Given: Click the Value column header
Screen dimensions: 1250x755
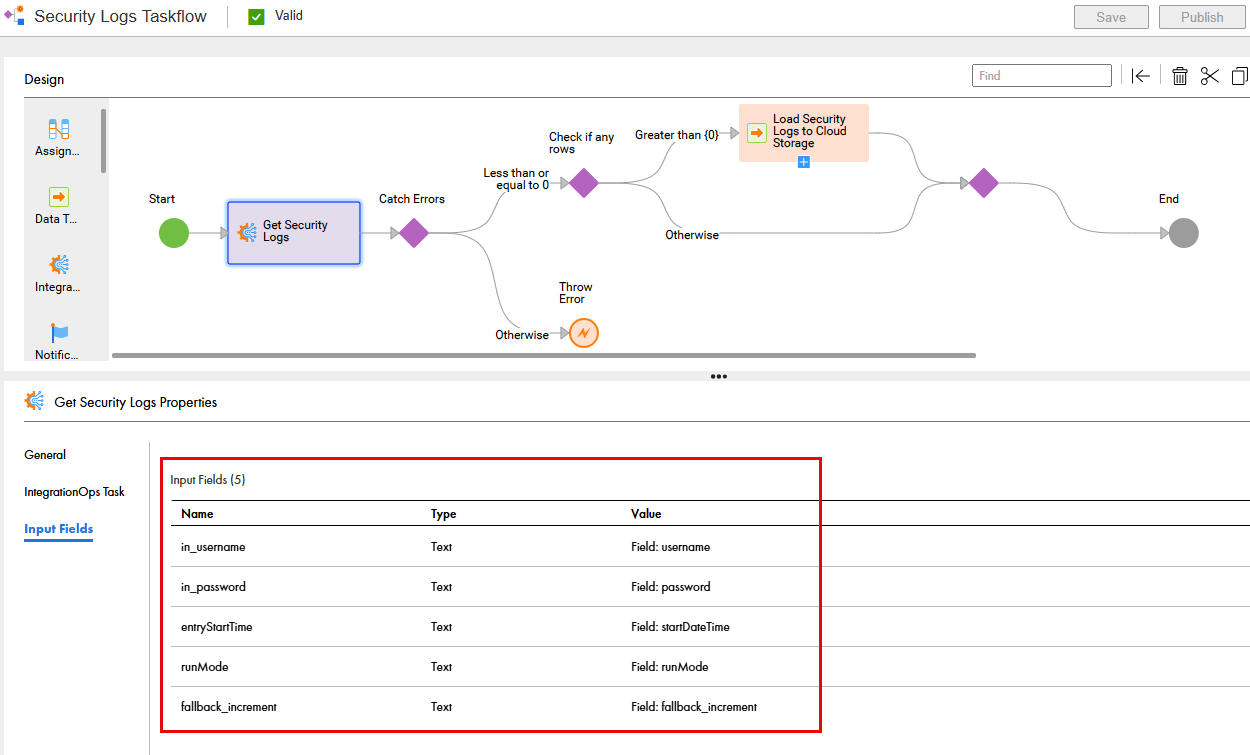Looking at the screenshot, I should [x=646, y=514].
